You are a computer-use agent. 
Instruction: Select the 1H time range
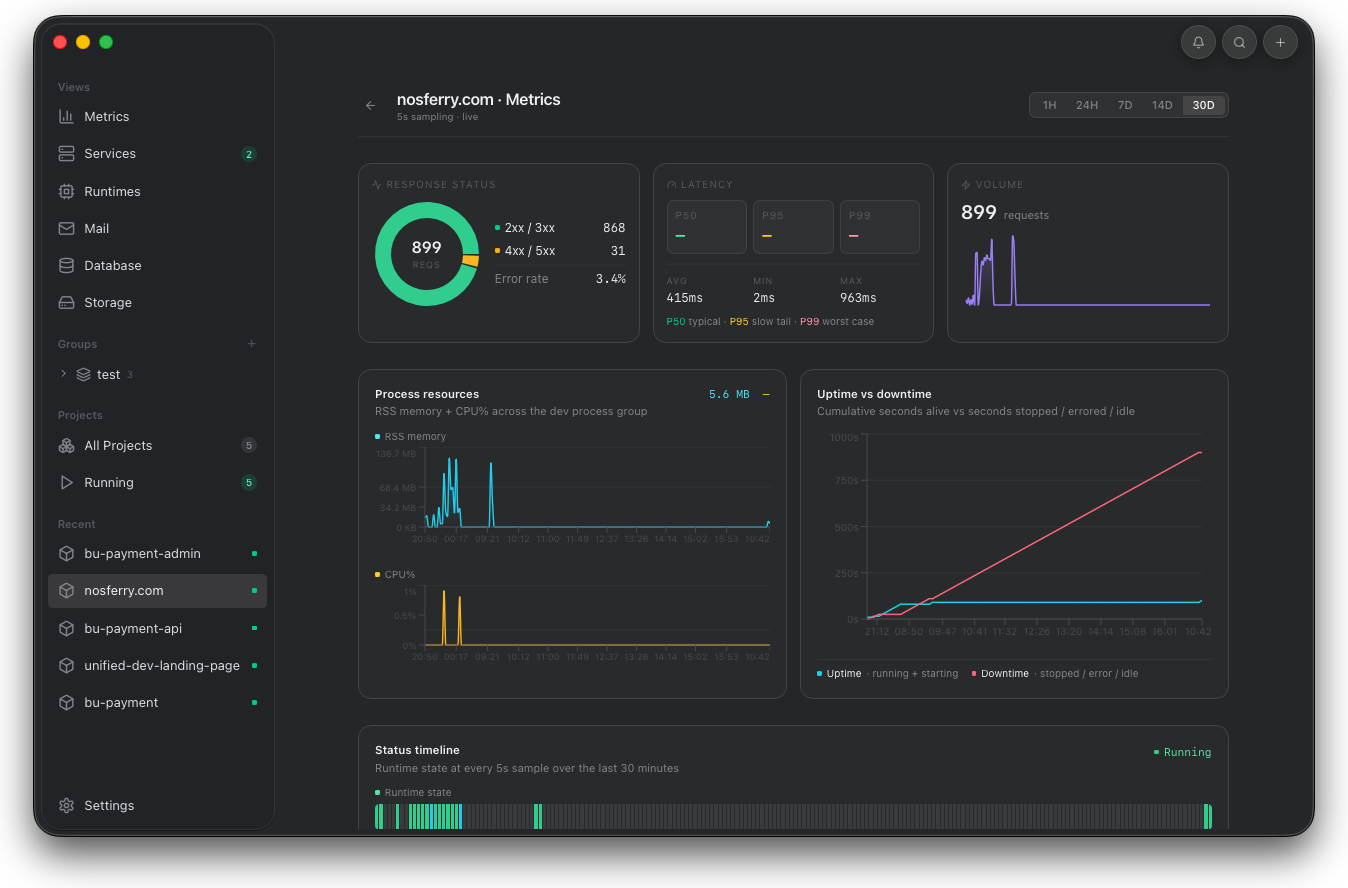[x=1049, y=105]
